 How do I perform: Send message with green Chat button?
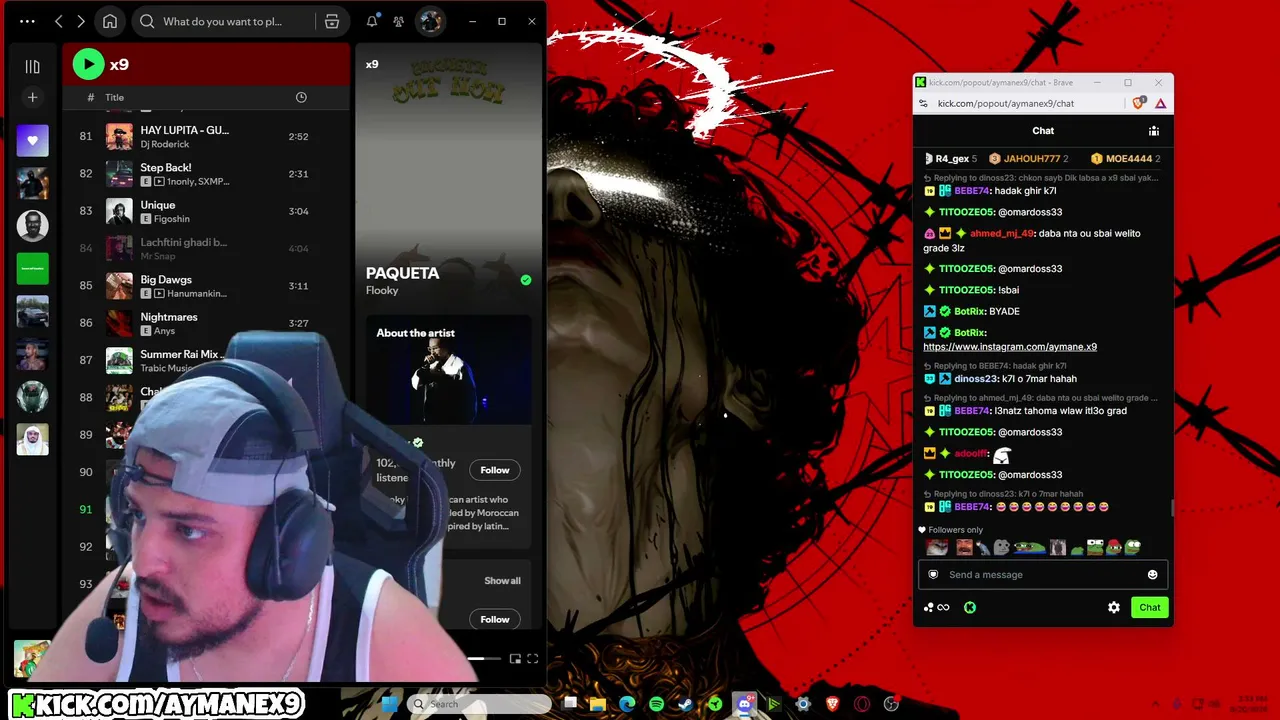pos(1149,607)
